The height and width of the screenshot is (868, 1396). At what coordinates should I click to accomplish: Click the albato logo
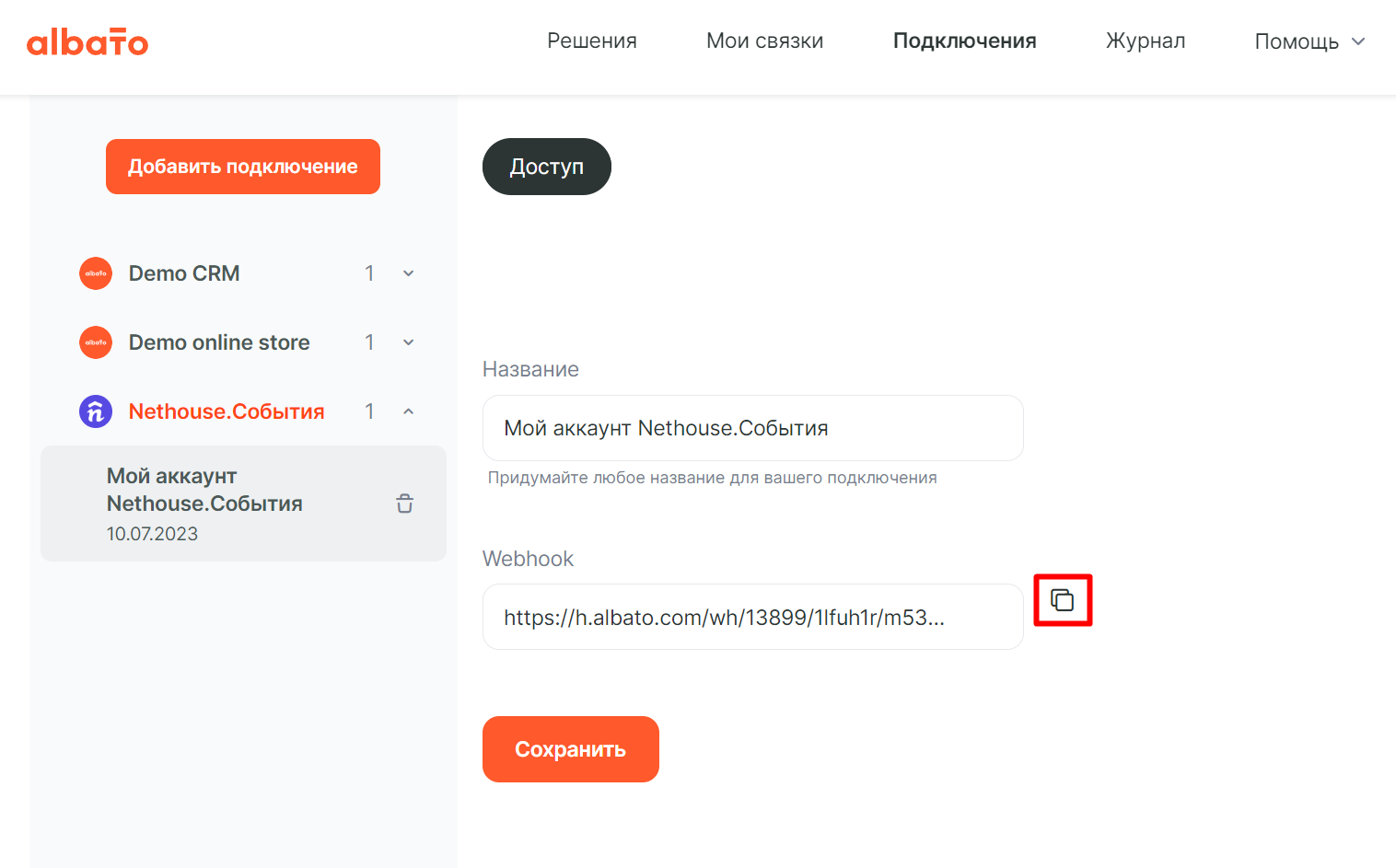[87, 41]
